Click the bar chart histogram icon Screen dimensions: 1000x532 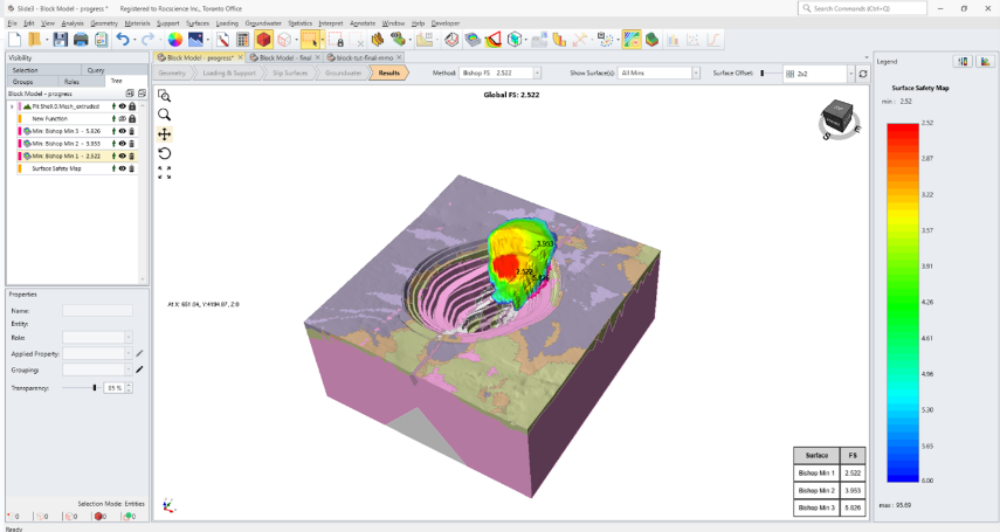click(x=673, y=40)
